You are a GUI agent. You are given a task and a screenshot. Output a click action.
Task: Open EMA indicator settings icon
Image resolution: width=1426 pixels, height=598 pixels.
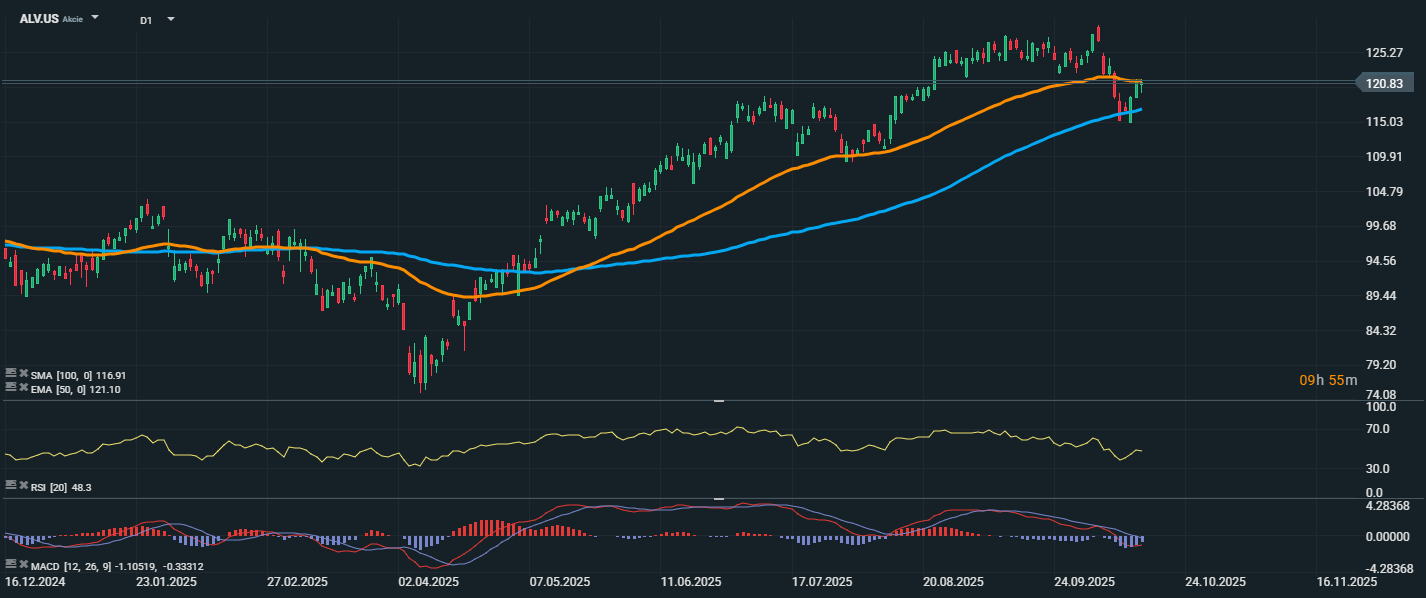pos(10,386)
